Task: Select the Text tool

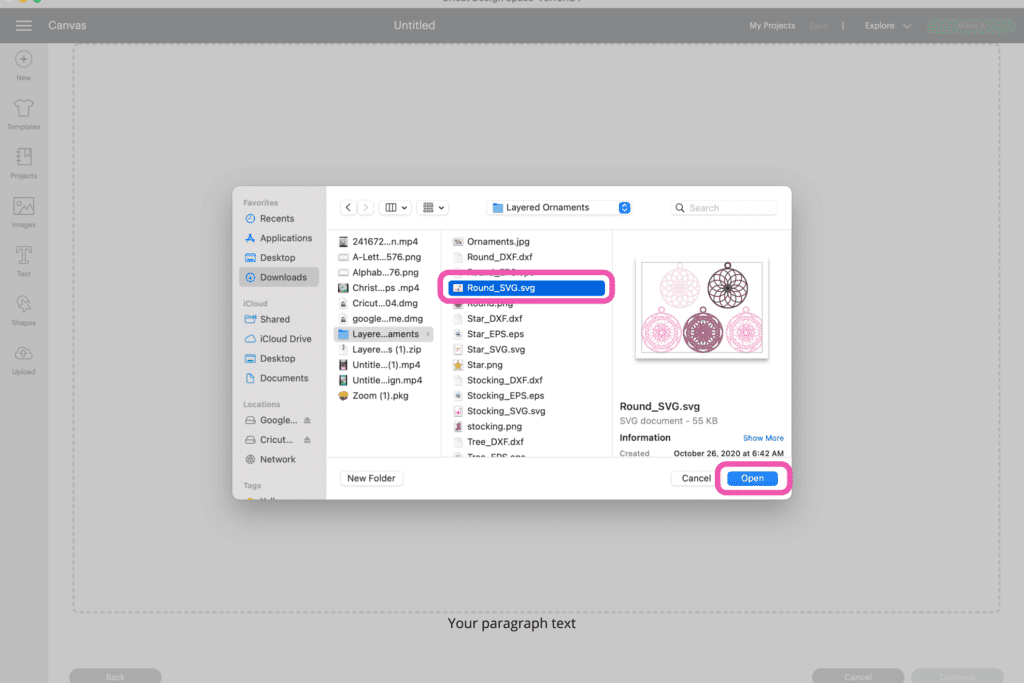Action: (24, 261)
